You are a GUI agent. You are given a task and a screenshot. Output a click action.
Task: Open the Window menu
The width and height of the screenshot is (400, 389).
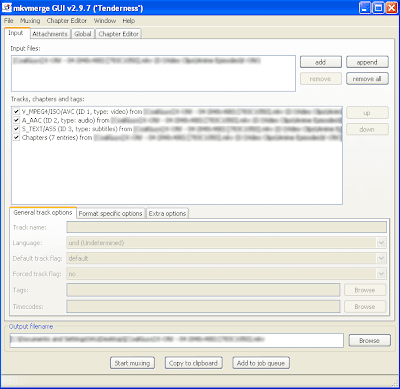point(105,21)
